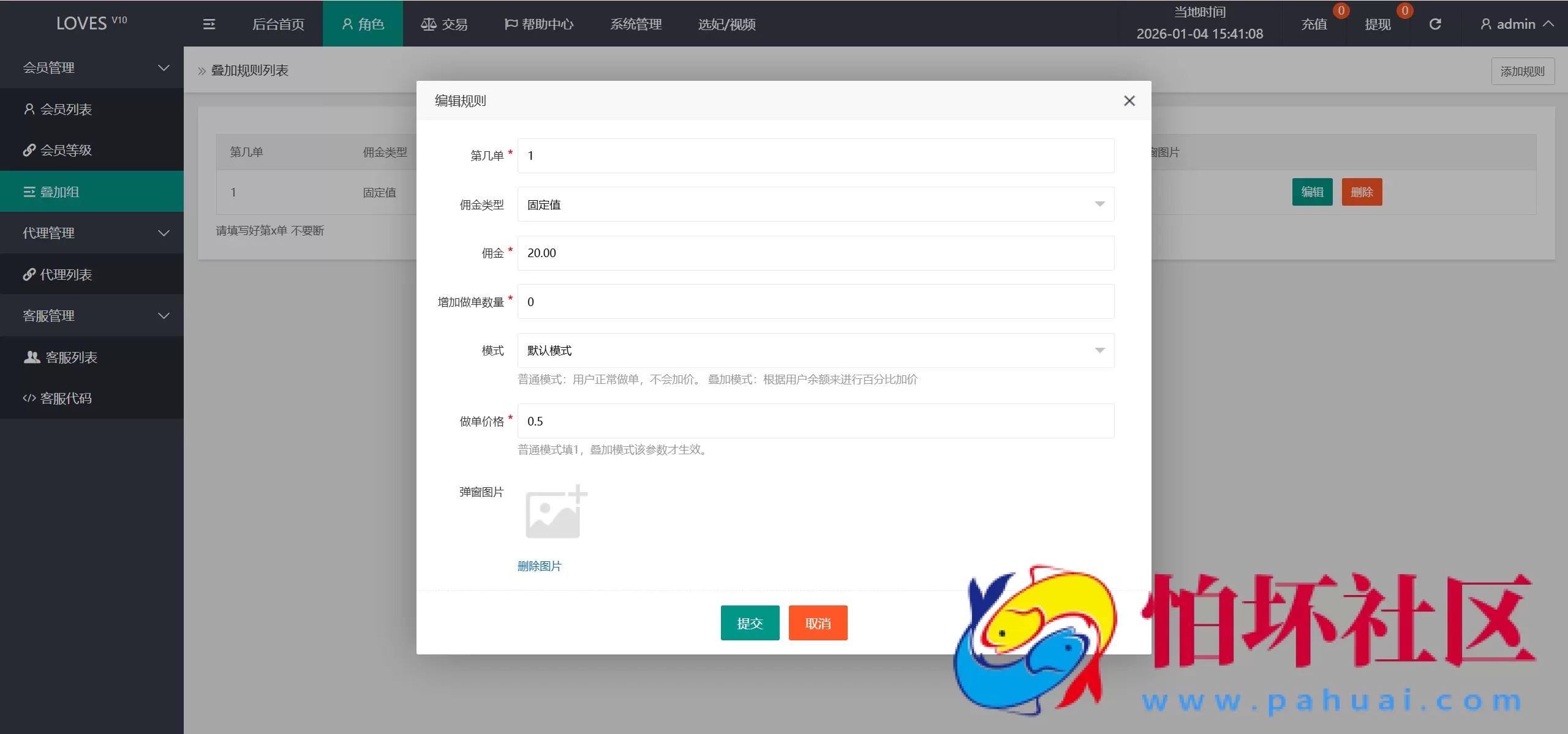1568x734 pixels.
Task: Click the image upload placeholder in the dialog
Action: [x=555, y=512]
